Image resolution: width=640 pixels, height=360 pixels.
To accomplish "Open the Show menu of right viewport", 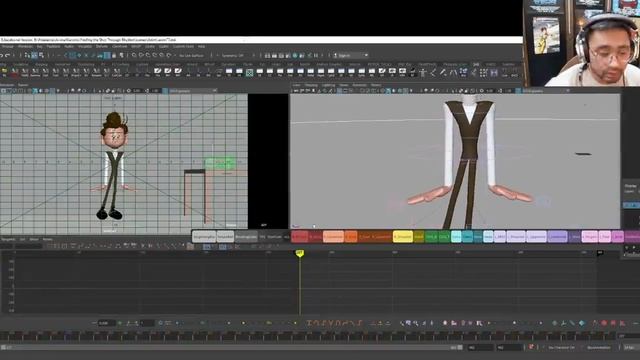I will 344,85.
